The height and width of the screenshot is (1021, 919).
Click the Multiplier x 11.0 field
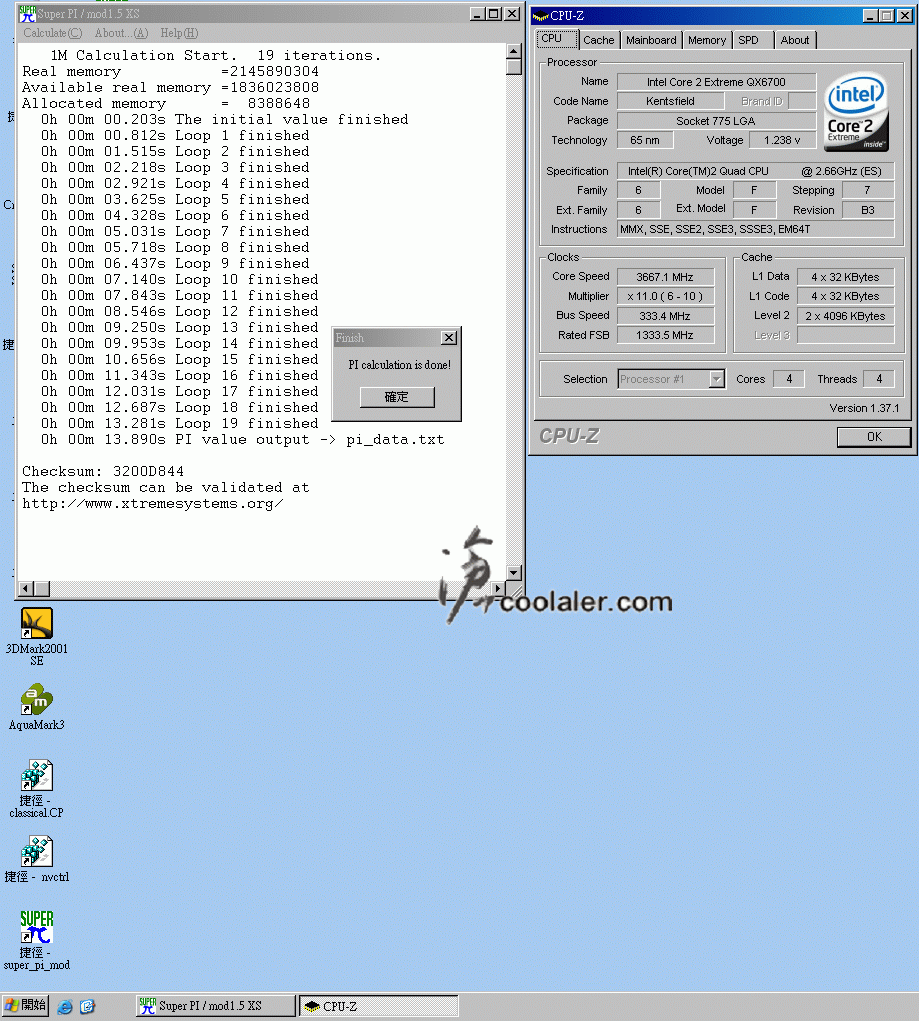pos(665,296)
